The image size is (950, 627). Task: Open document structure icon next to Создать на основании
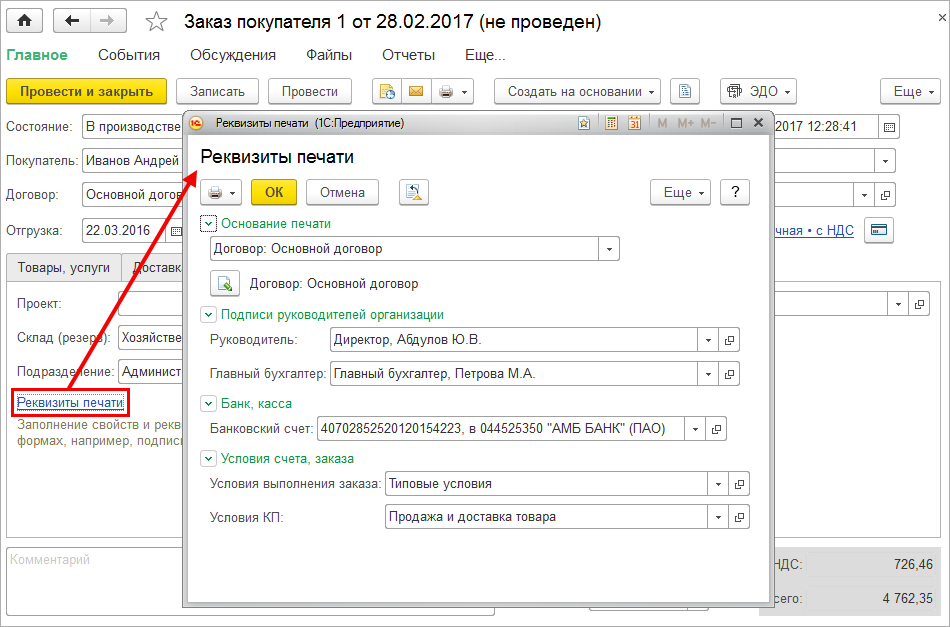(x=685, y=91)
